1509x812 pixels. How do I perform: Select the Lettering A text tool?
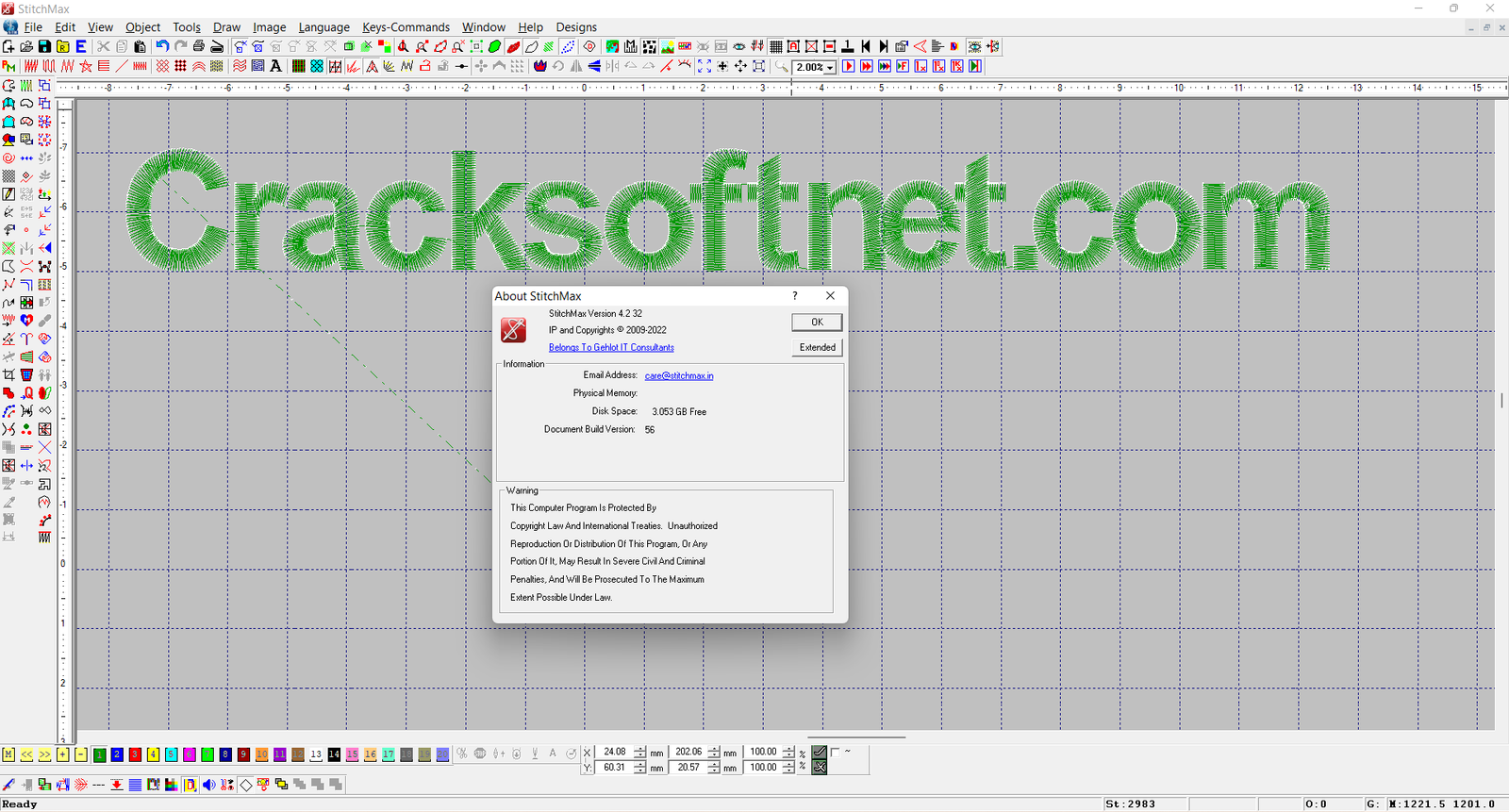pos(275,66)
